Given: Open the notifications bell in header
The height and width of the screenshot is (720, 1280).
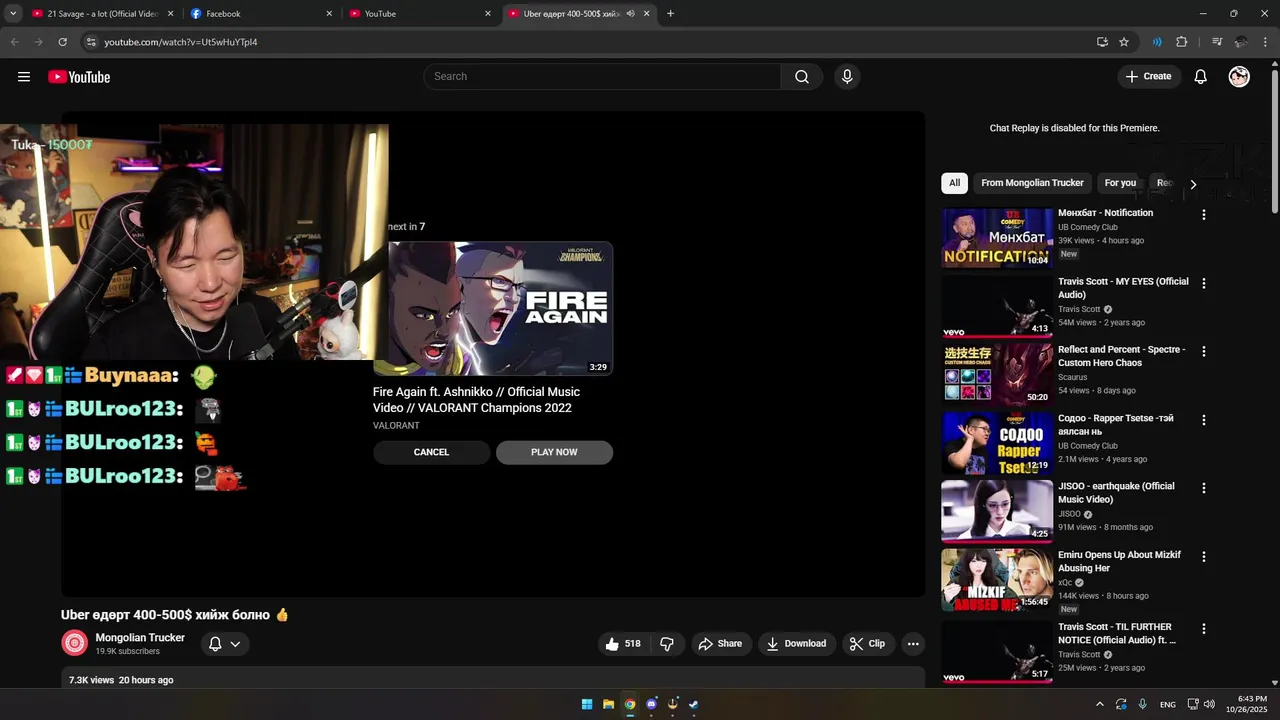Looking at the screenshot, I should [x=1201, y=77].
